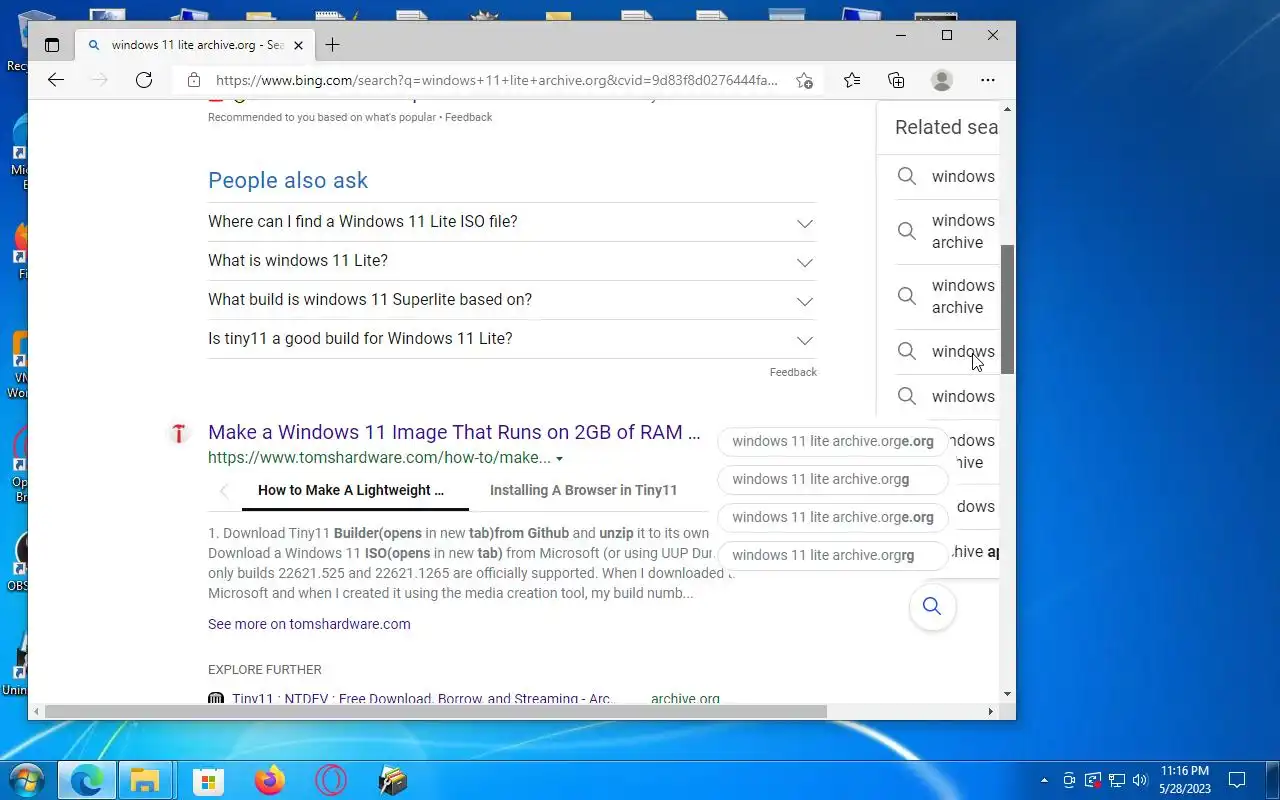The image size is (1280, 800).
Task: Expand 'What is windows 11 Lite?' question
Action: 512,261
